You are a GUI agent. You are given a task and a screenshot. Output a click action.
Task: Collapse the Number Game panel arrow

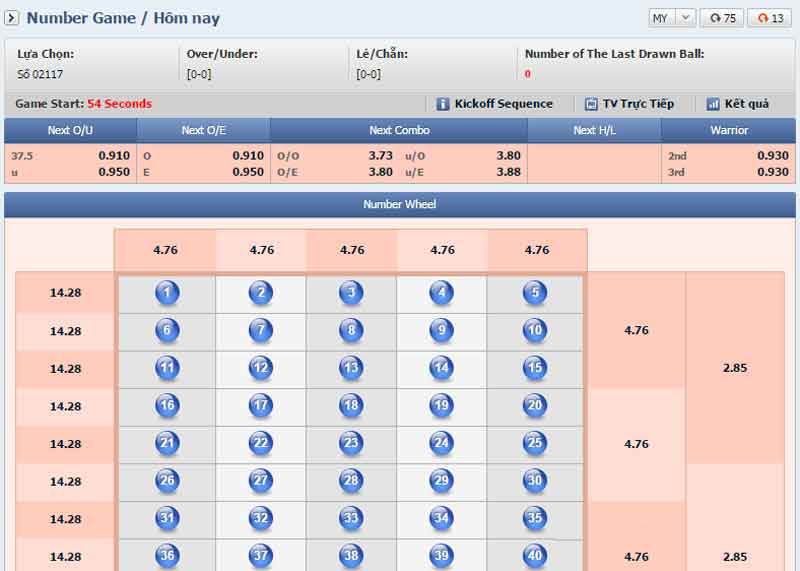click(x=13, y=18)
